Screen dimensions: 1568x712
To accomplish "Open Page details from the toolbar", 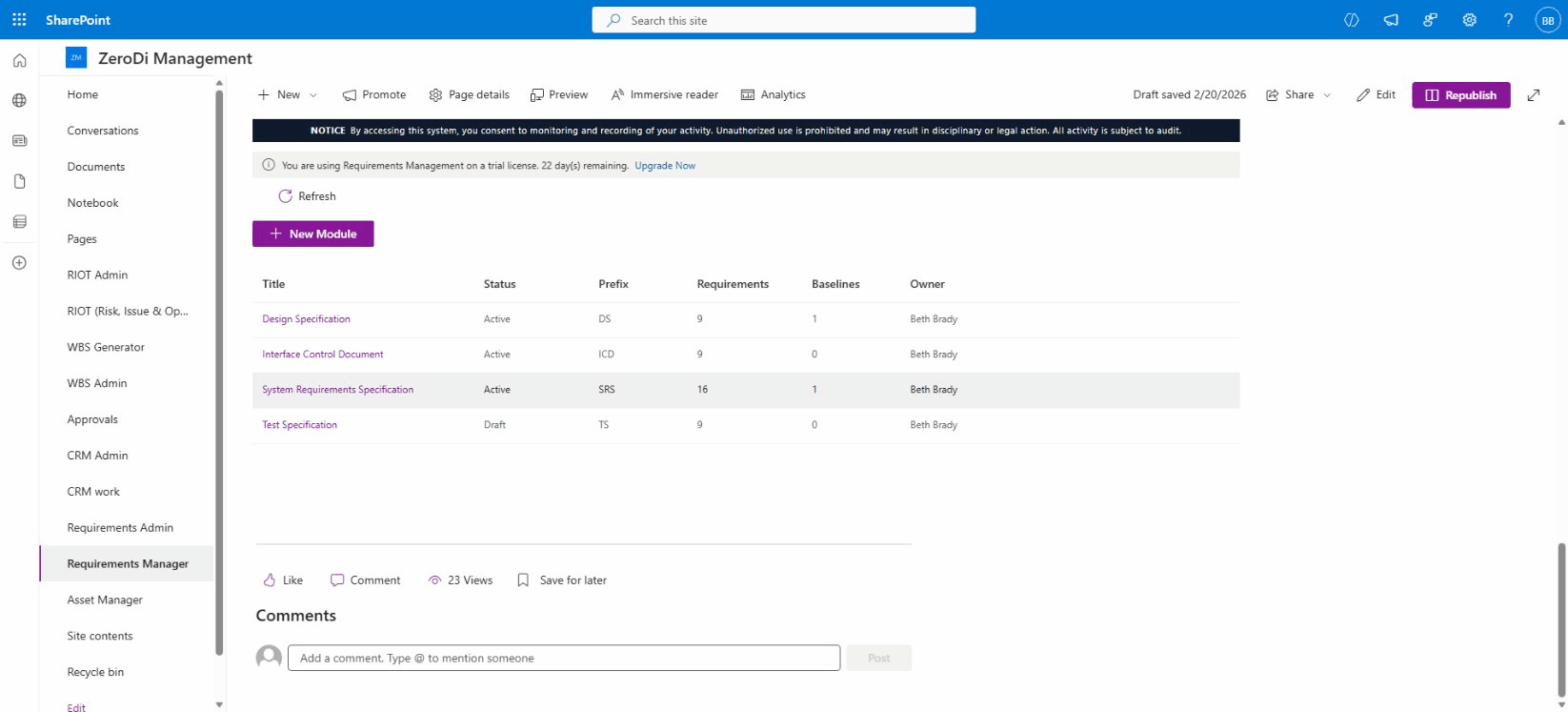I will pos(469,95).
